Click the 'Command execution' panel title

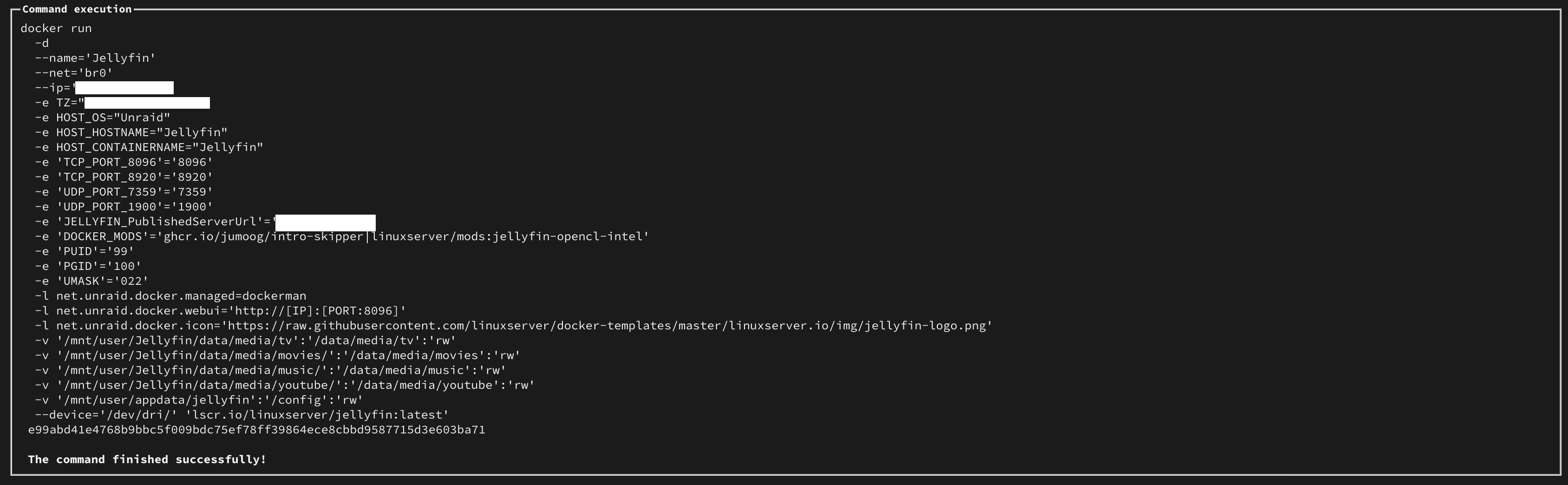(x=77, y=9)
